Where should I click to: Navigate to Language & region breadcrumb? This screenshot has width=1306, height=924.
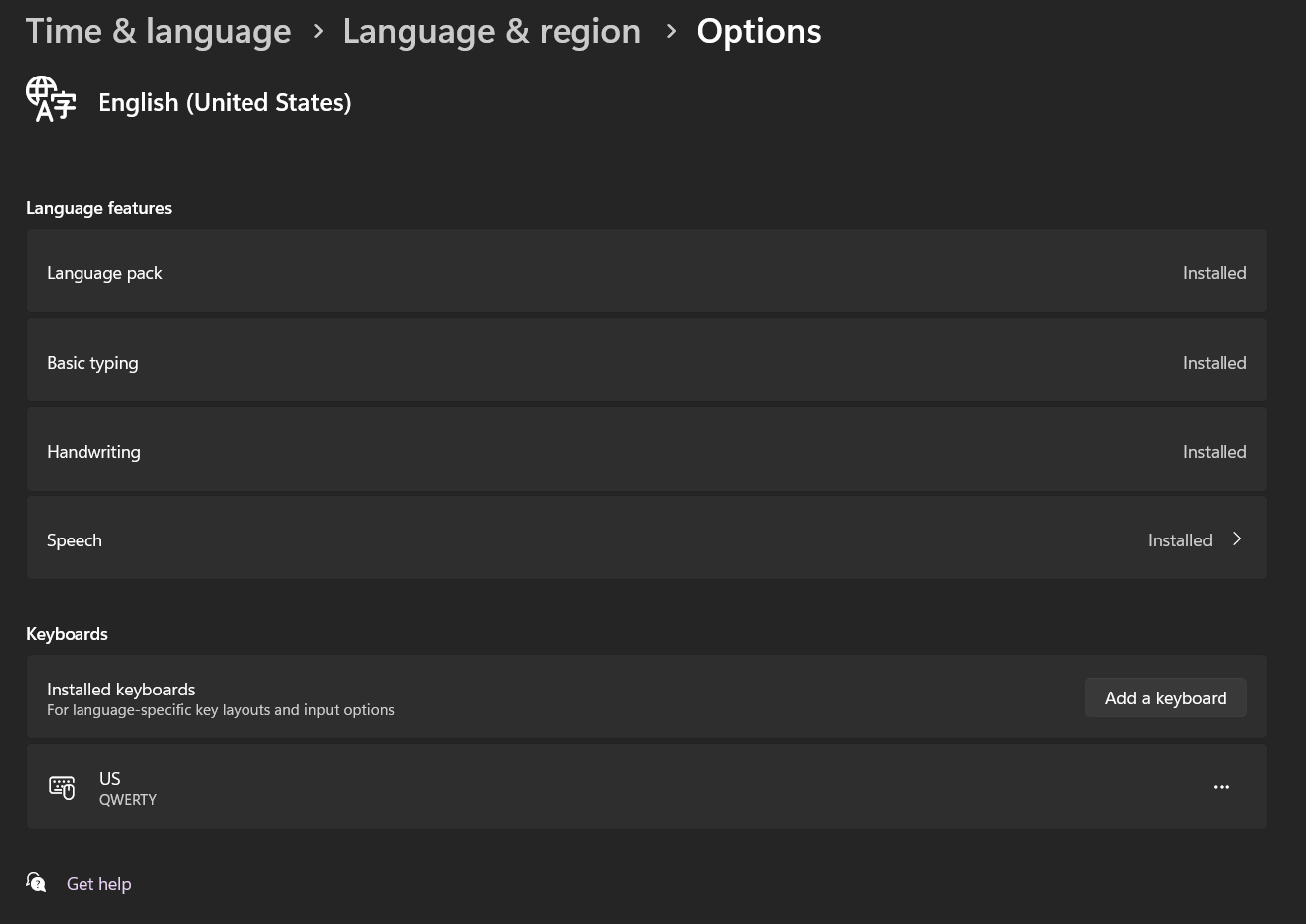pos(491,31)
